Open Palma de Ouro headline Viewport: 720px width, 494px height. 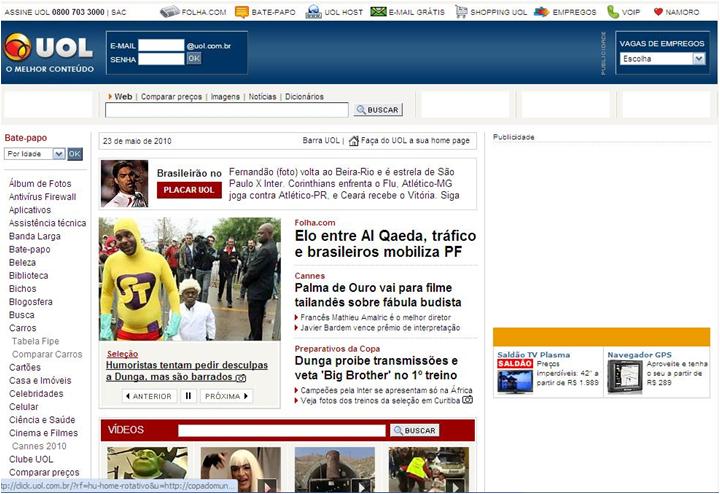[378, 295]
